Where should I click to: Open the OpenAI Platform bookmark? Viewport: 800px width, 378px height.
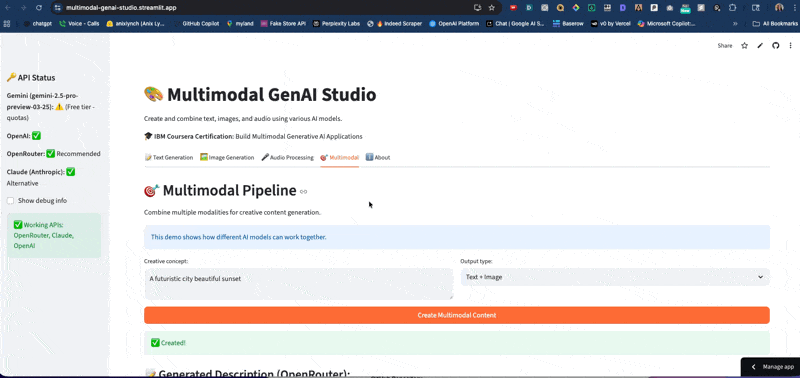click(454, 23)
